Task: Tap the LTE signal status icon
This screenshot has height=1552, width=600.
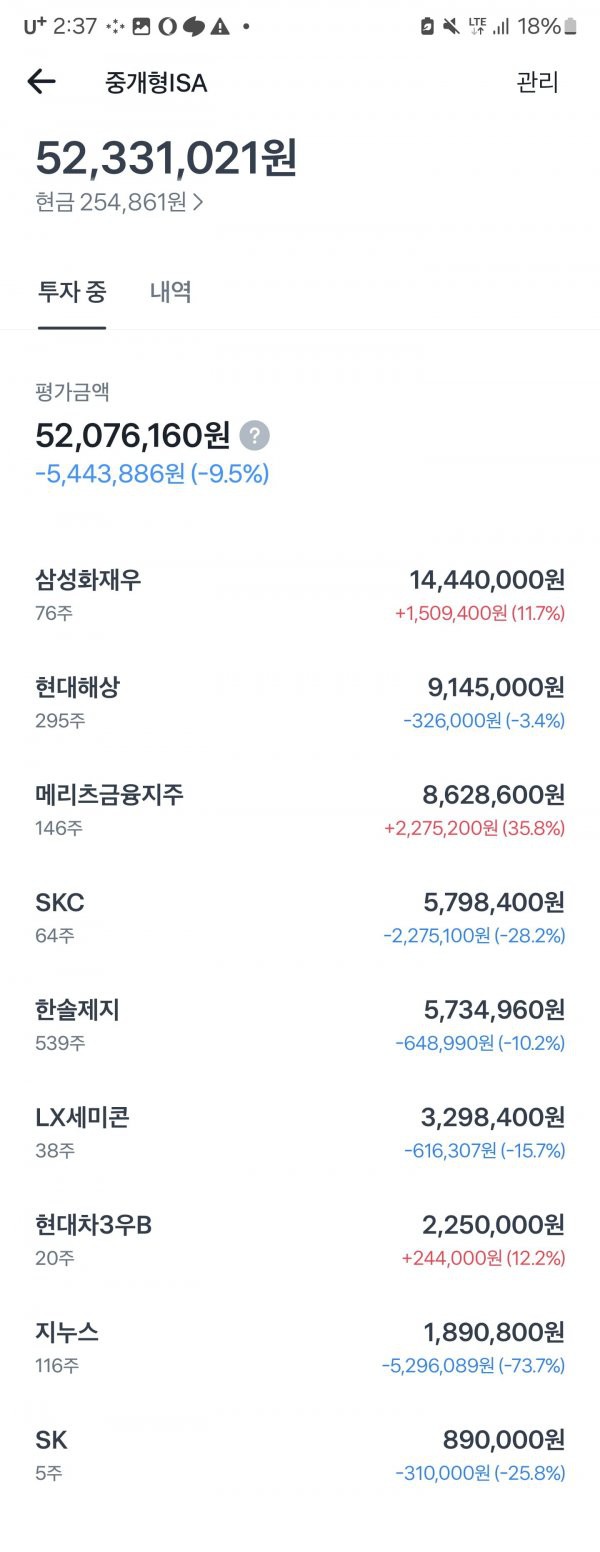Action: click(x=477, y=27)
